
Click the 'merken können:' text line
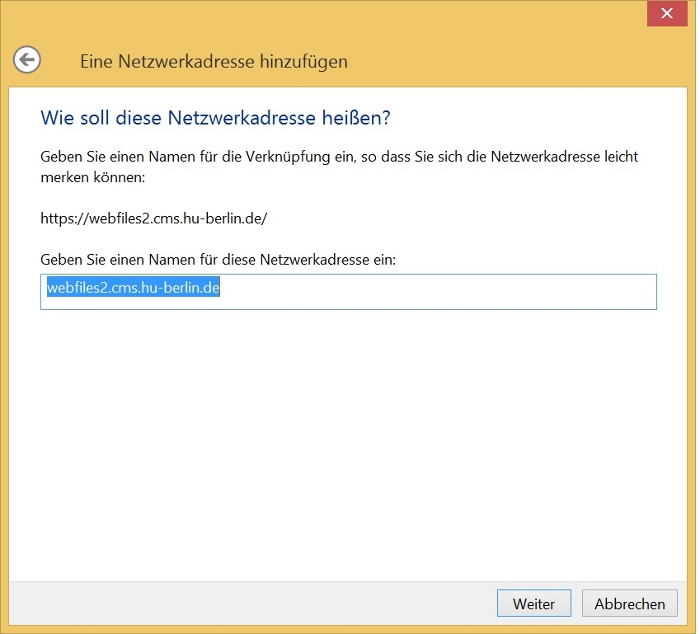pos(93,176)
